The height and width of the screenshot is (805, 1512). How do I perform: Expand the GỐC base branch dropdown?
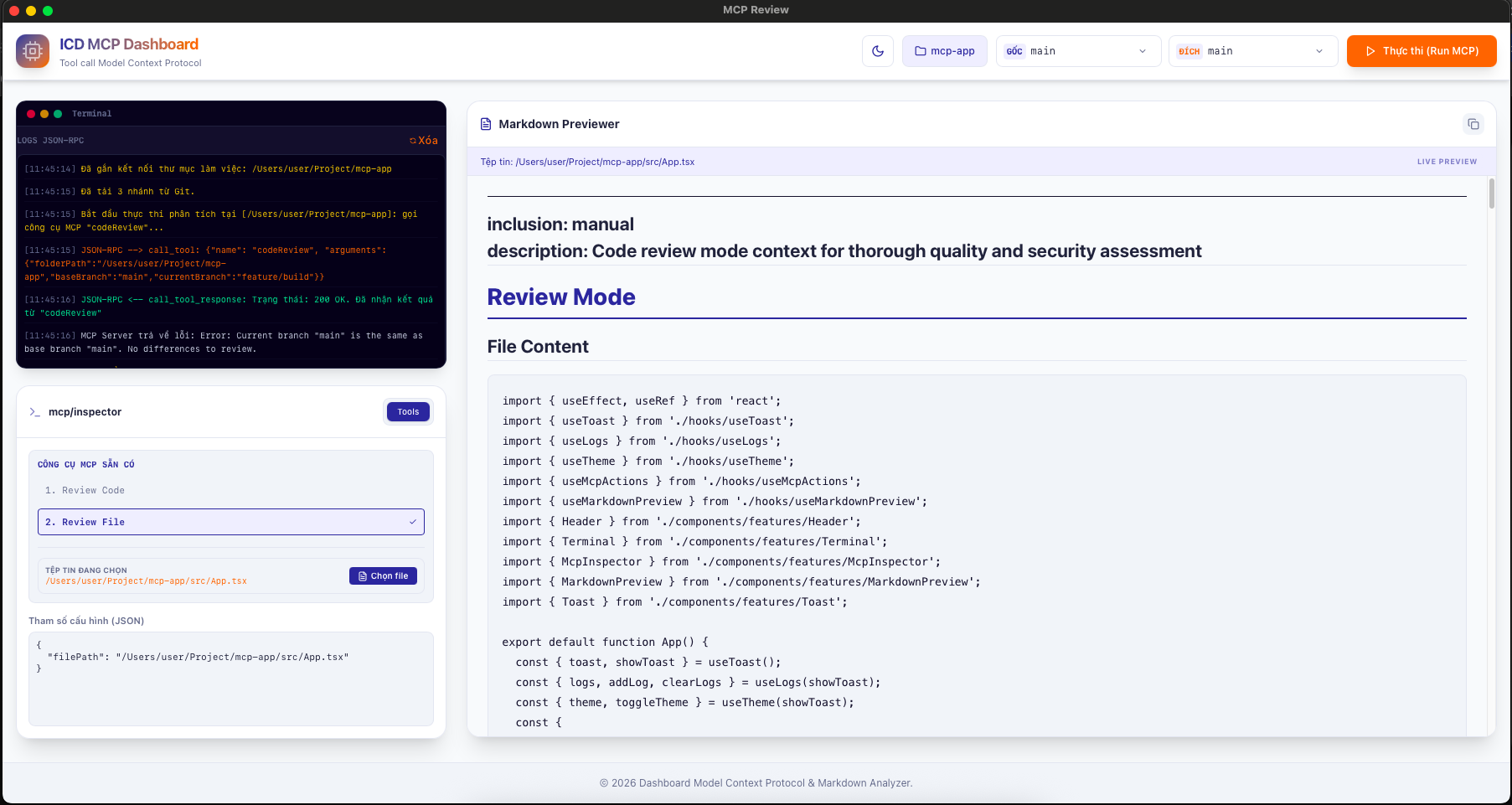[1078, 51]
